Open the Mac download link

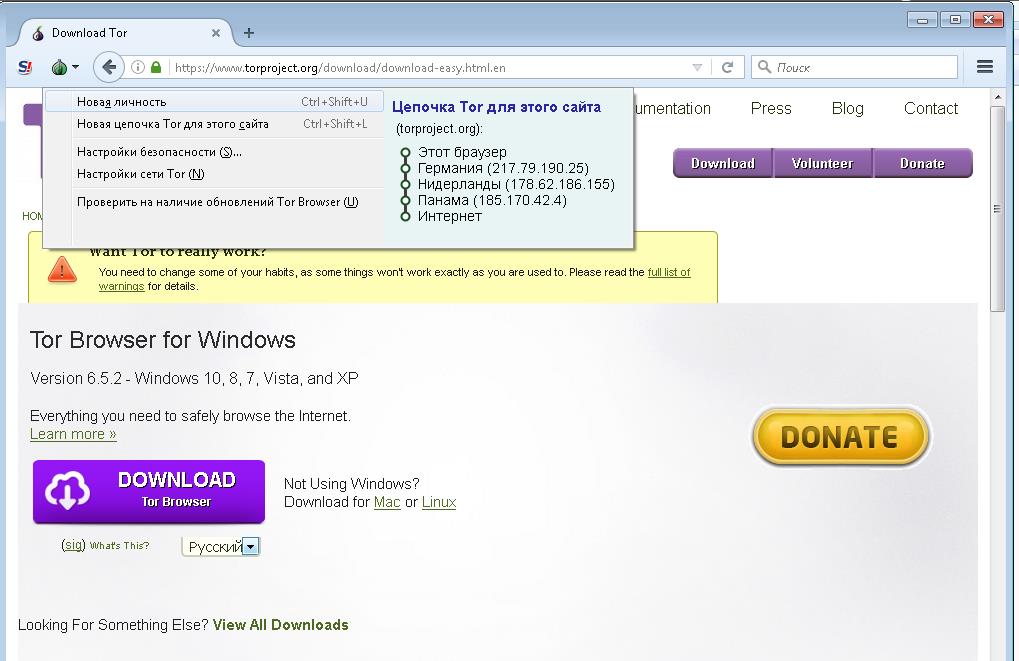(387, 502)
